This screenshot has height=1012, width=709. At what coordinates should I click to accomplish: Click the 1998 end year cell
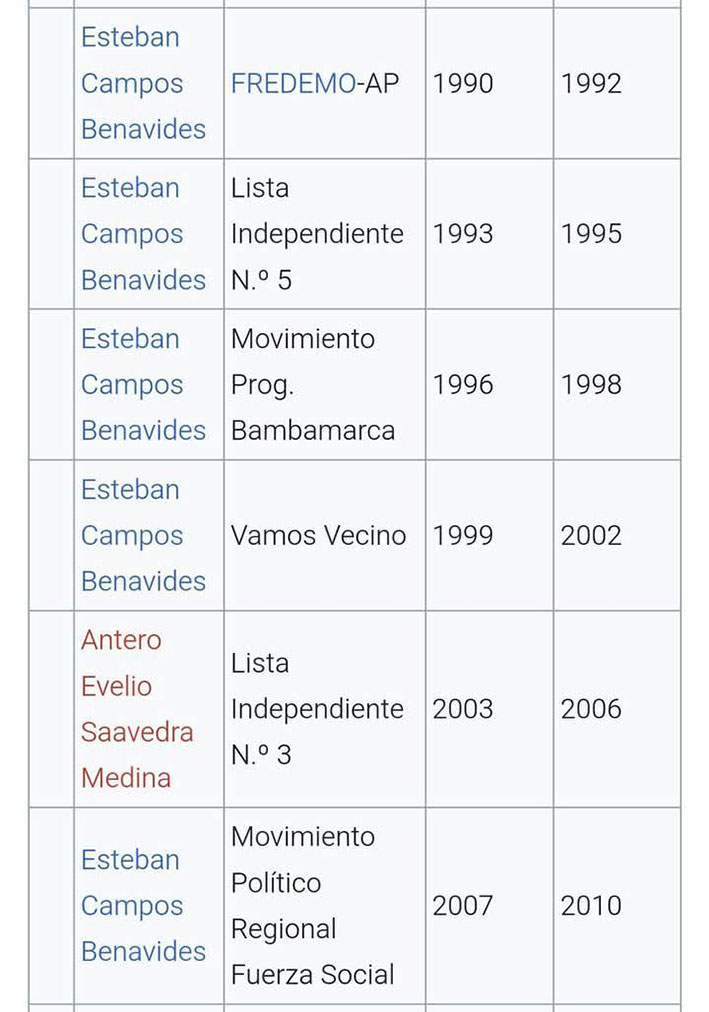[x=591, y=385]
